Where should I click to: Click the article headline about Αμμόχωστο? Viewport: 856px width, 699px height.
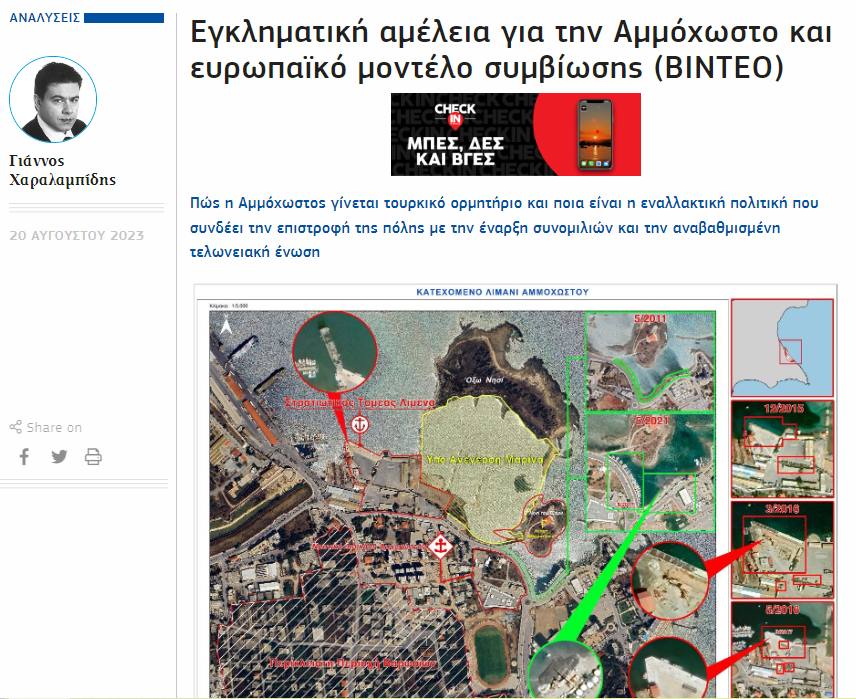[511, 50]
